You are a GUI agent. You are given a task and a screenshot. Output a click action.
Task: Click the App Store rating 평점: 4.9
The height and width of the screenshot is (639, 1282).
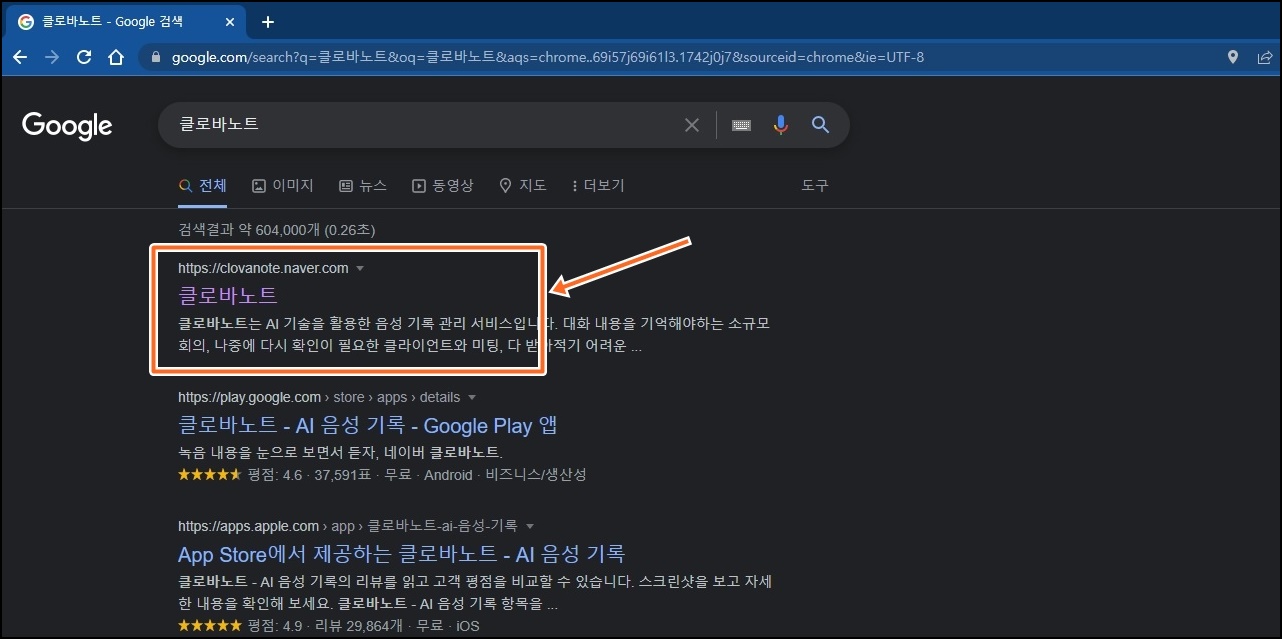(x=274, y=626)
